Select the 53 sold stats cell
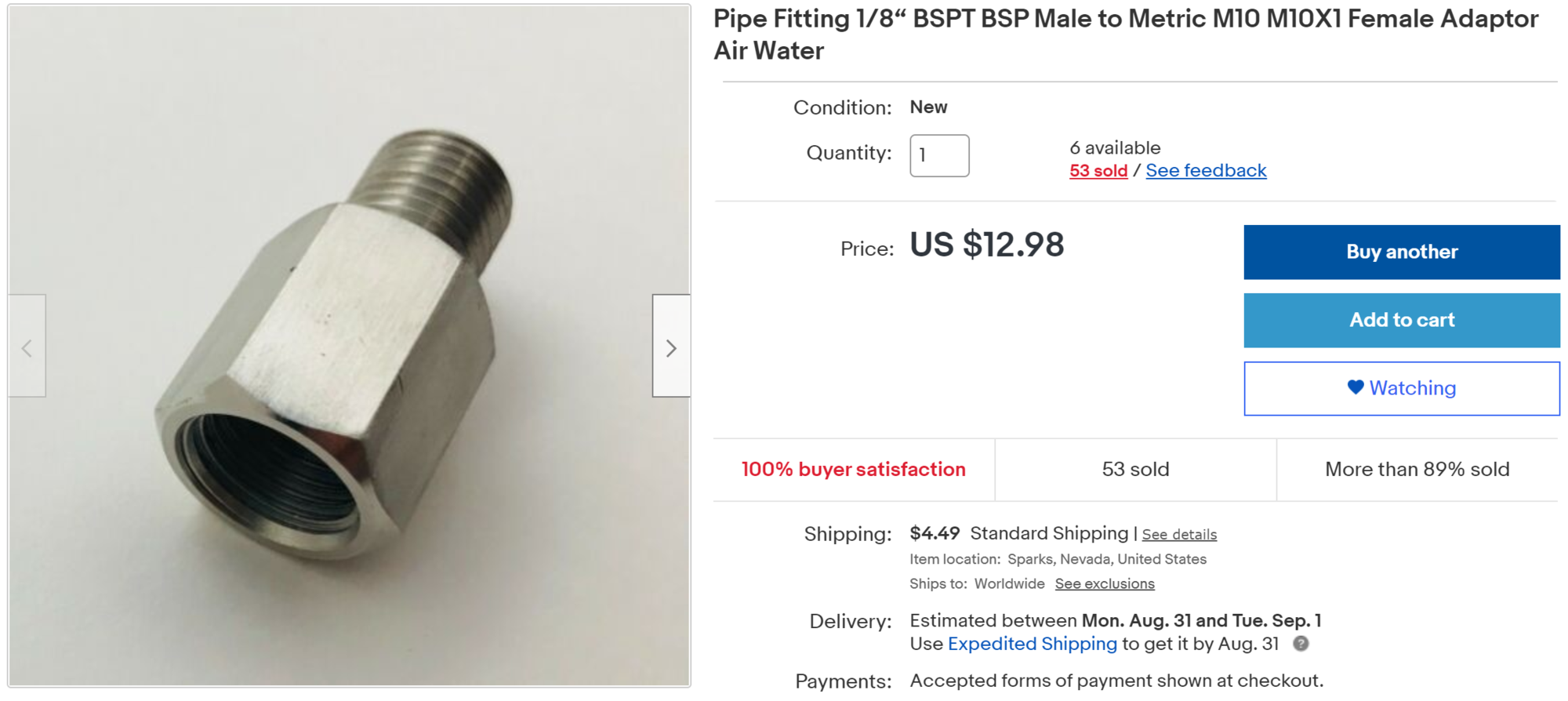Screen dimensions: 1568x701 [1134, 469]
